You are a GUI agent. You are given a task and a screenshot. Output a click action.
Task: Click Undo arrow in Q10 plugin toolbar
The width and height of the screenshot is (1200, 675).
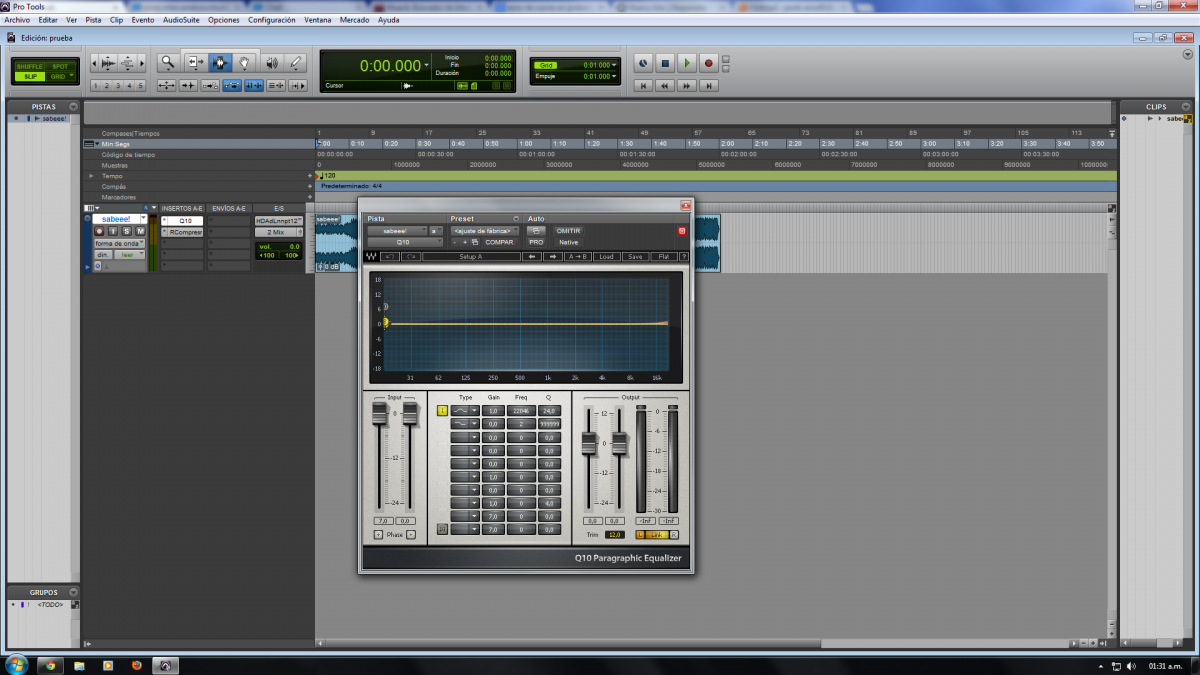click(390, 257)
